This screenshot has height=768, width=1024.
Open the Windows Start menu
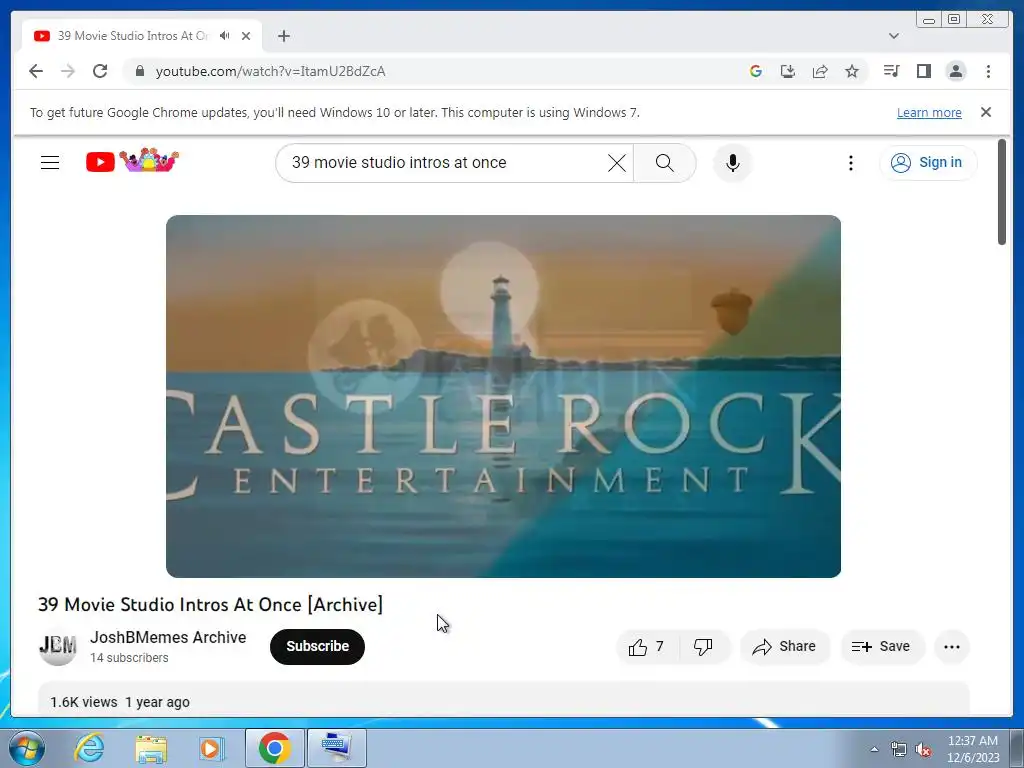coord(26,748)
